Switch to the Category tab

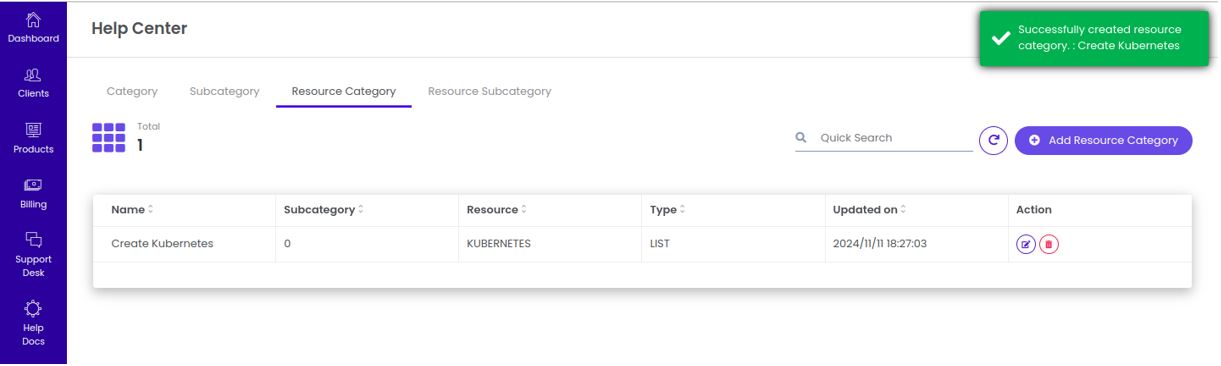click(132, 91)
